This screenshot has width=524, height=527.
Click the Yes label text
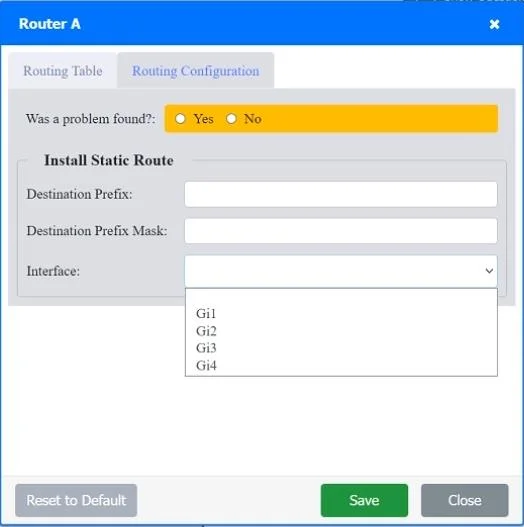[203, 119]
